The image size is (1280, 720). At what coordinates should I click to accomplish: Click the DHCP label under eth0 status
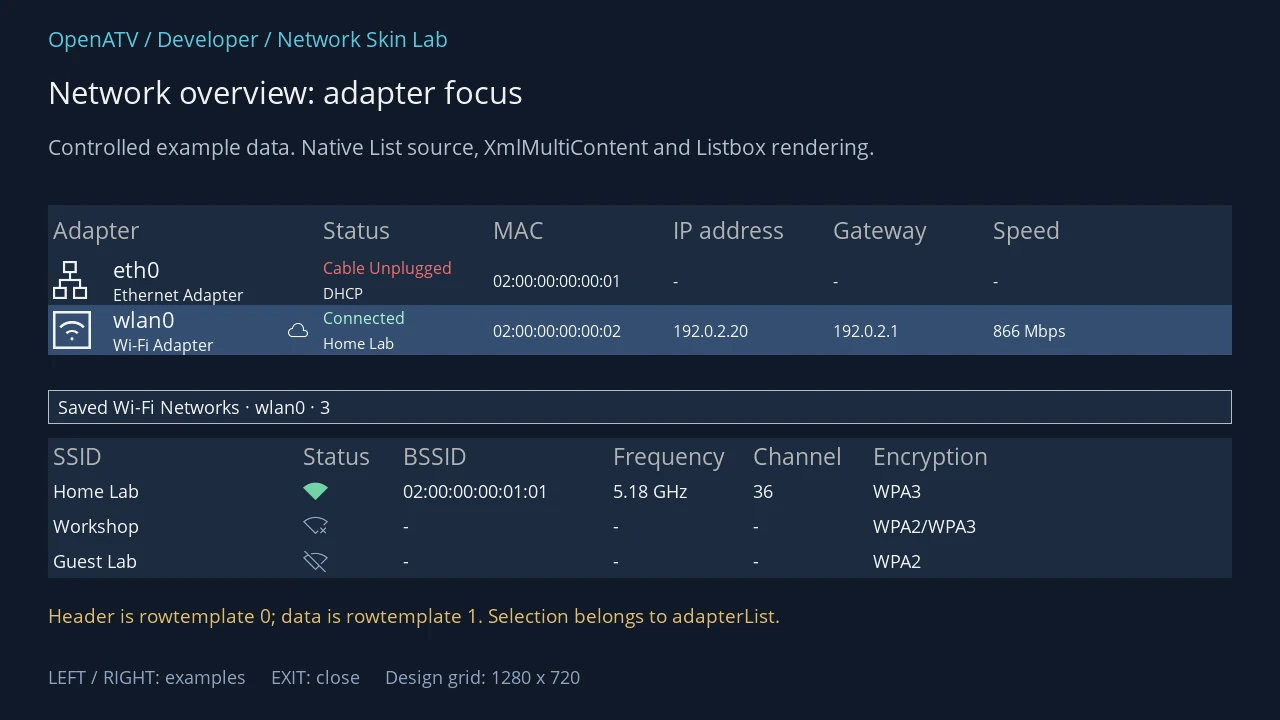tap(343, 293)
